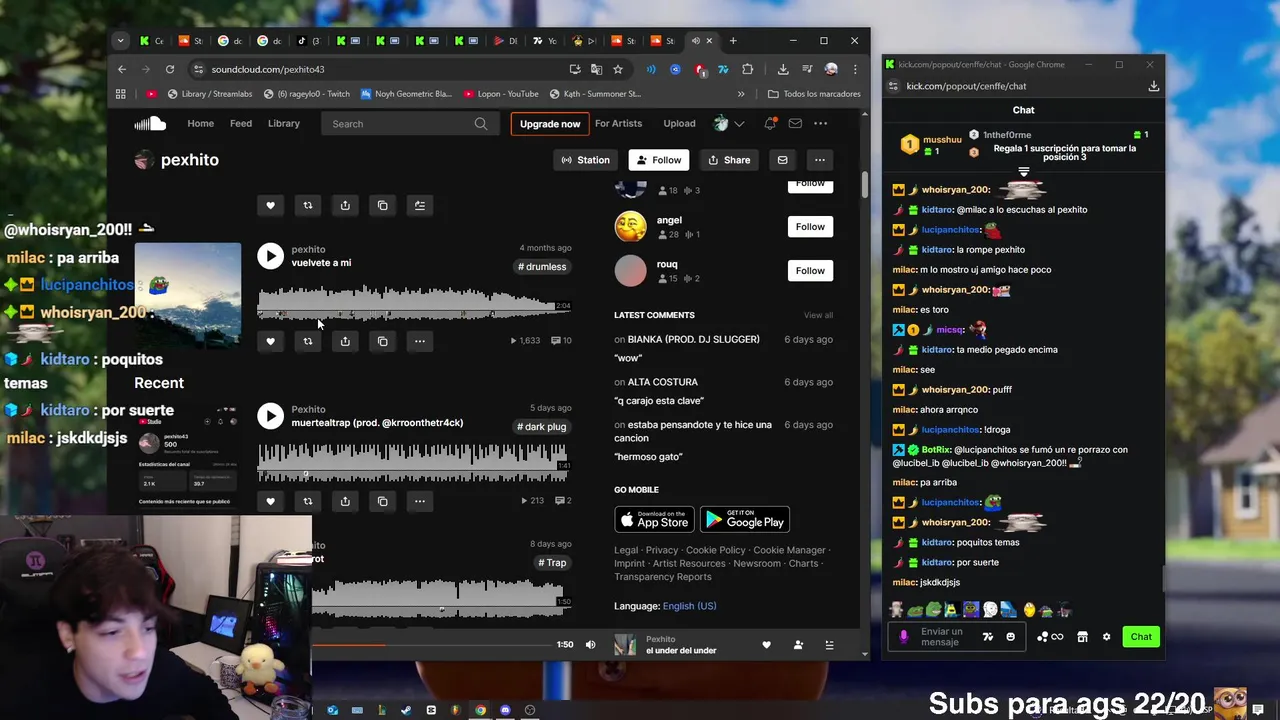Open the Library tab
The height and width of the screenshot is (720, 1280).
[x=284, y=124]
